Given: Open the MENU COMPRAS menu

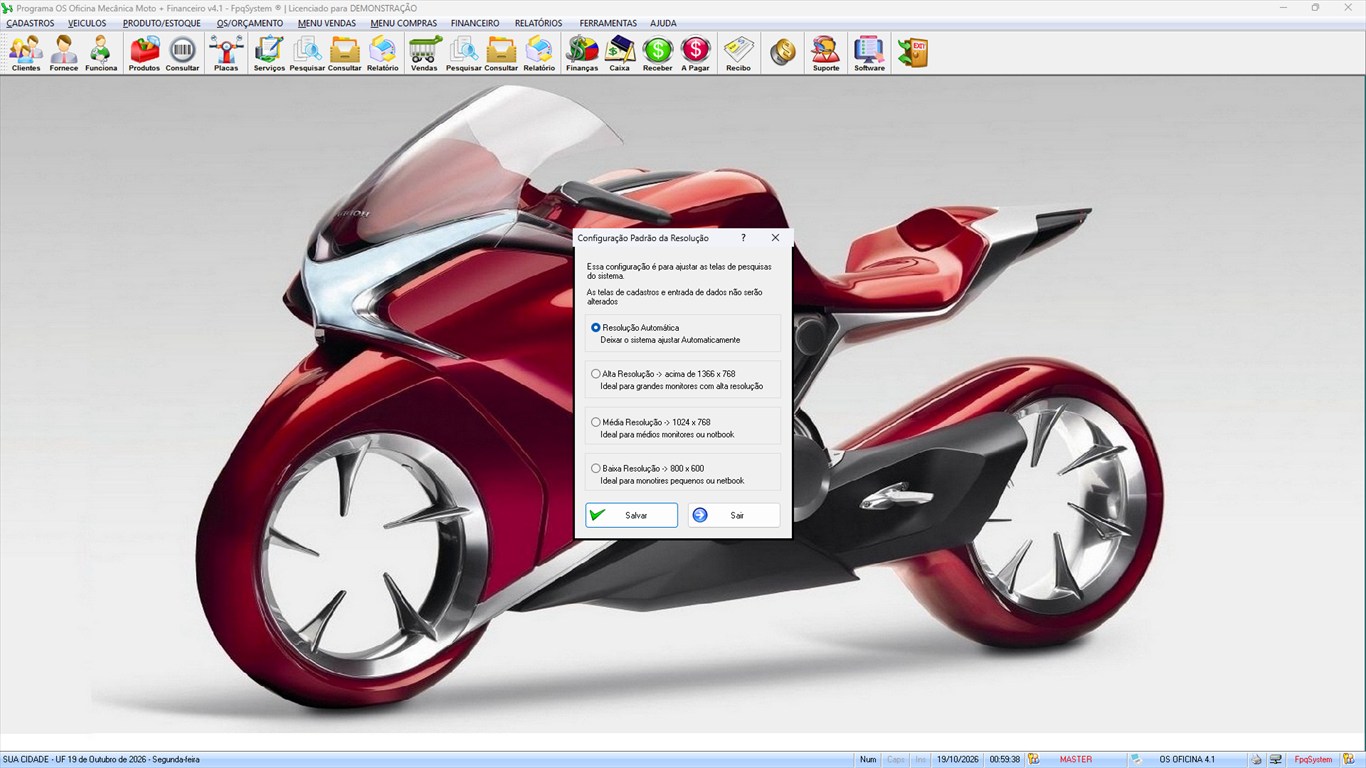Looking at the screenshot, I should [x=403, y=23].
